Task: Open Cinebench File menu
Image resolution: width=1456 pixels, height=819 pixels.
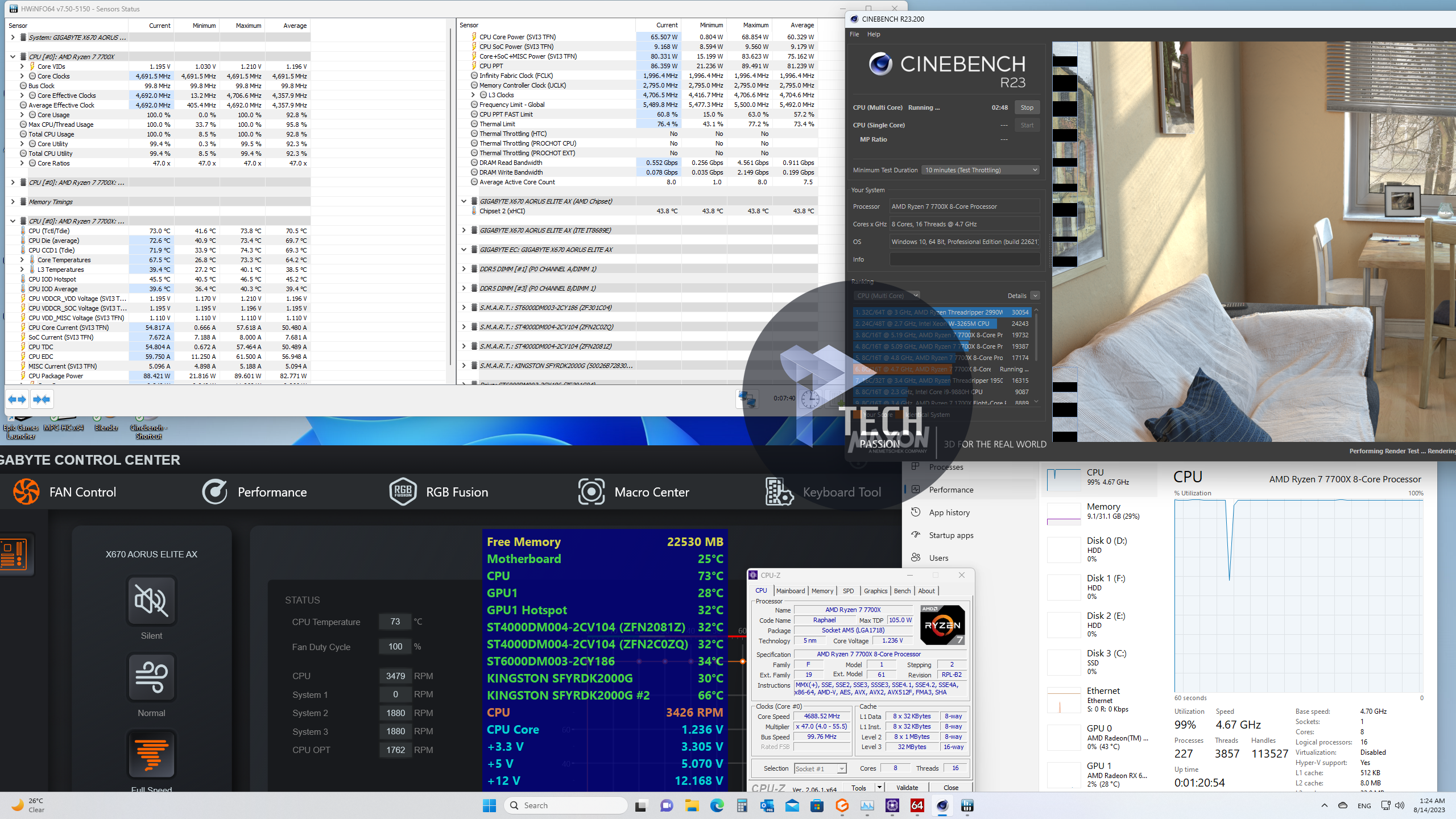Action: 854,34
